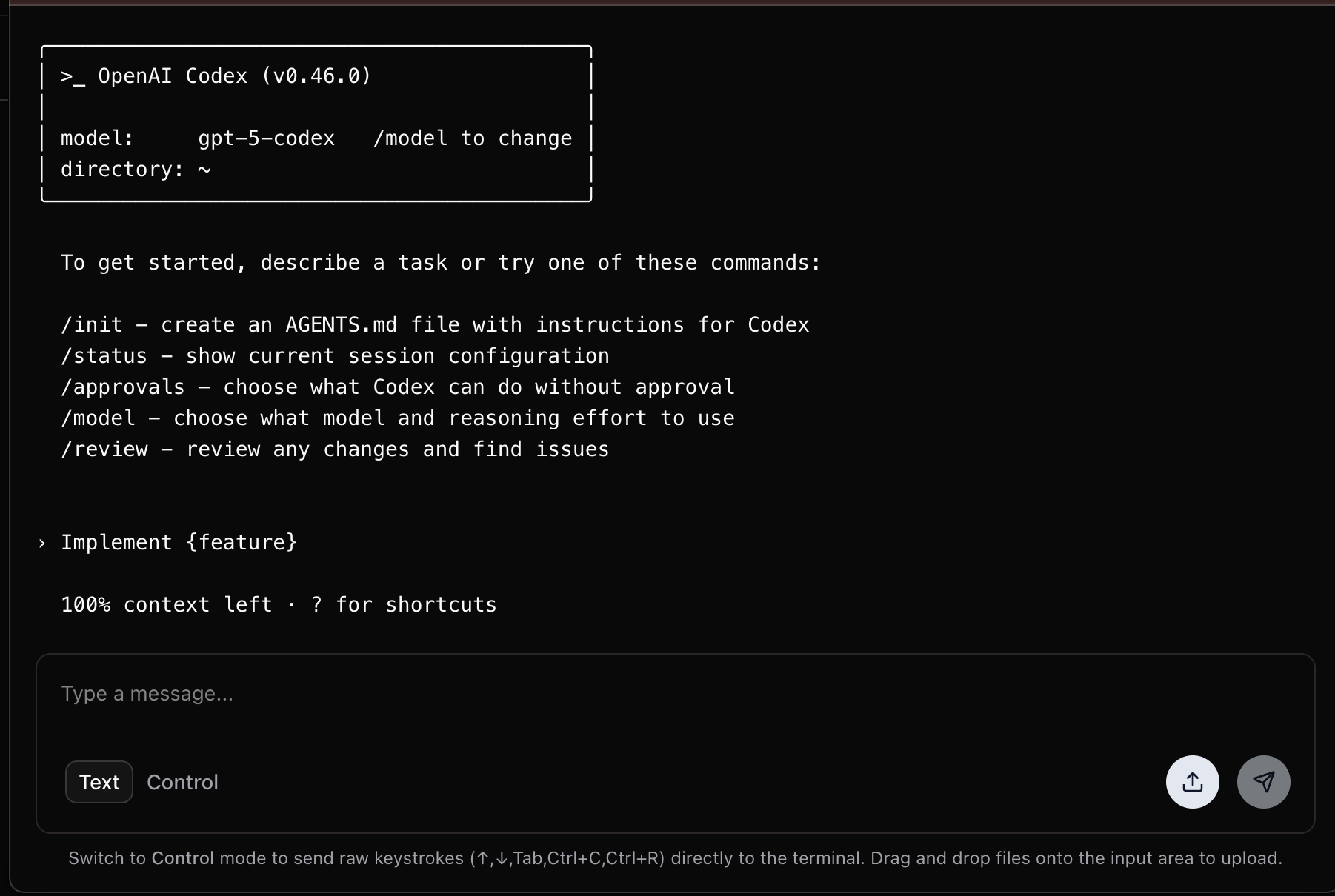Click the "100% context left" indicator
The image size is (1335, 896).
click(166, 604)
